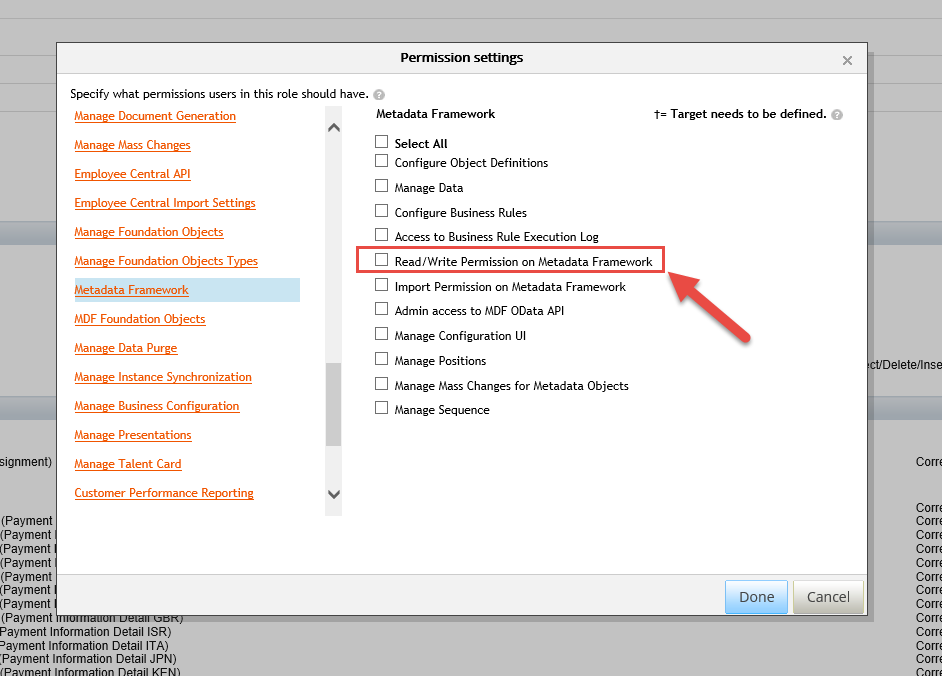Select the Employee Central API category
Viewport: 942px width, 676px height.
pyautogui.click(x=132, y=174)
